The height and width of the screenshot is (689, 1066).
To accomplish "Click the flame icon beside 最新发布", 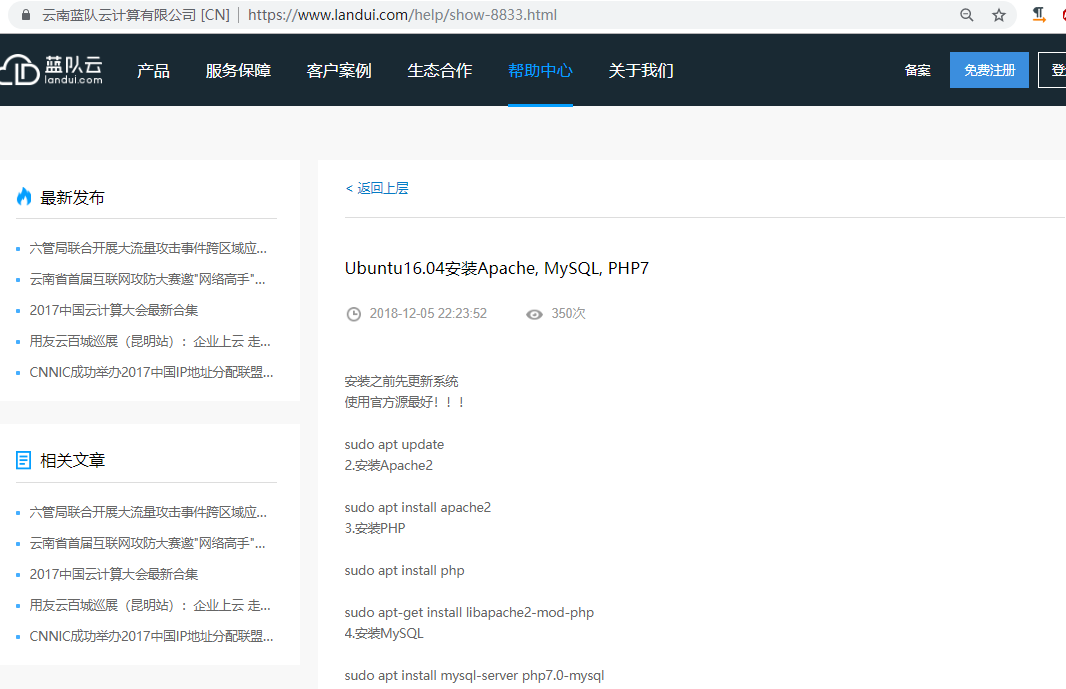I will (24, 197).
